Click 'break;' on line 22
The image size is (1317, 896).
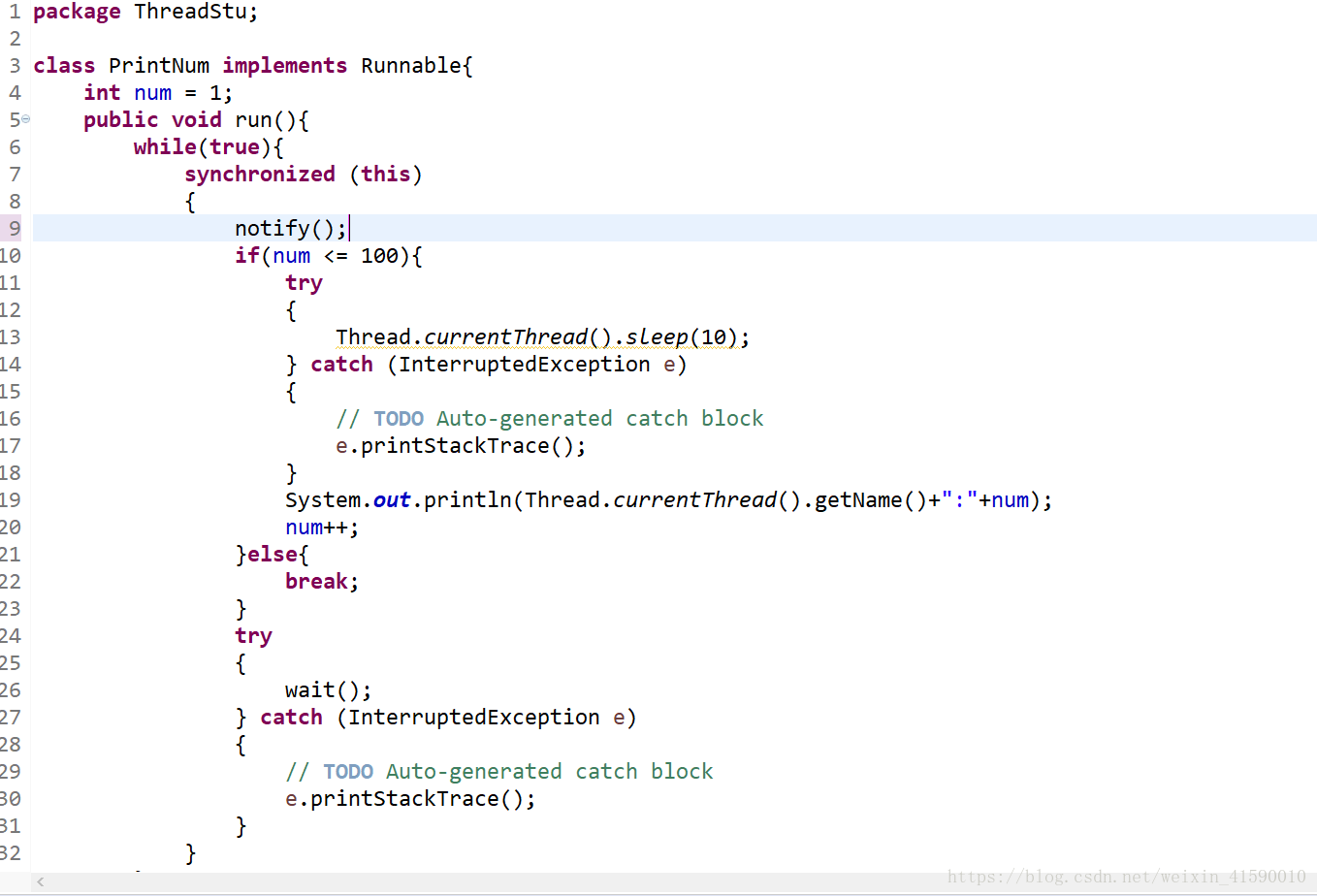(x=322, y=582)
